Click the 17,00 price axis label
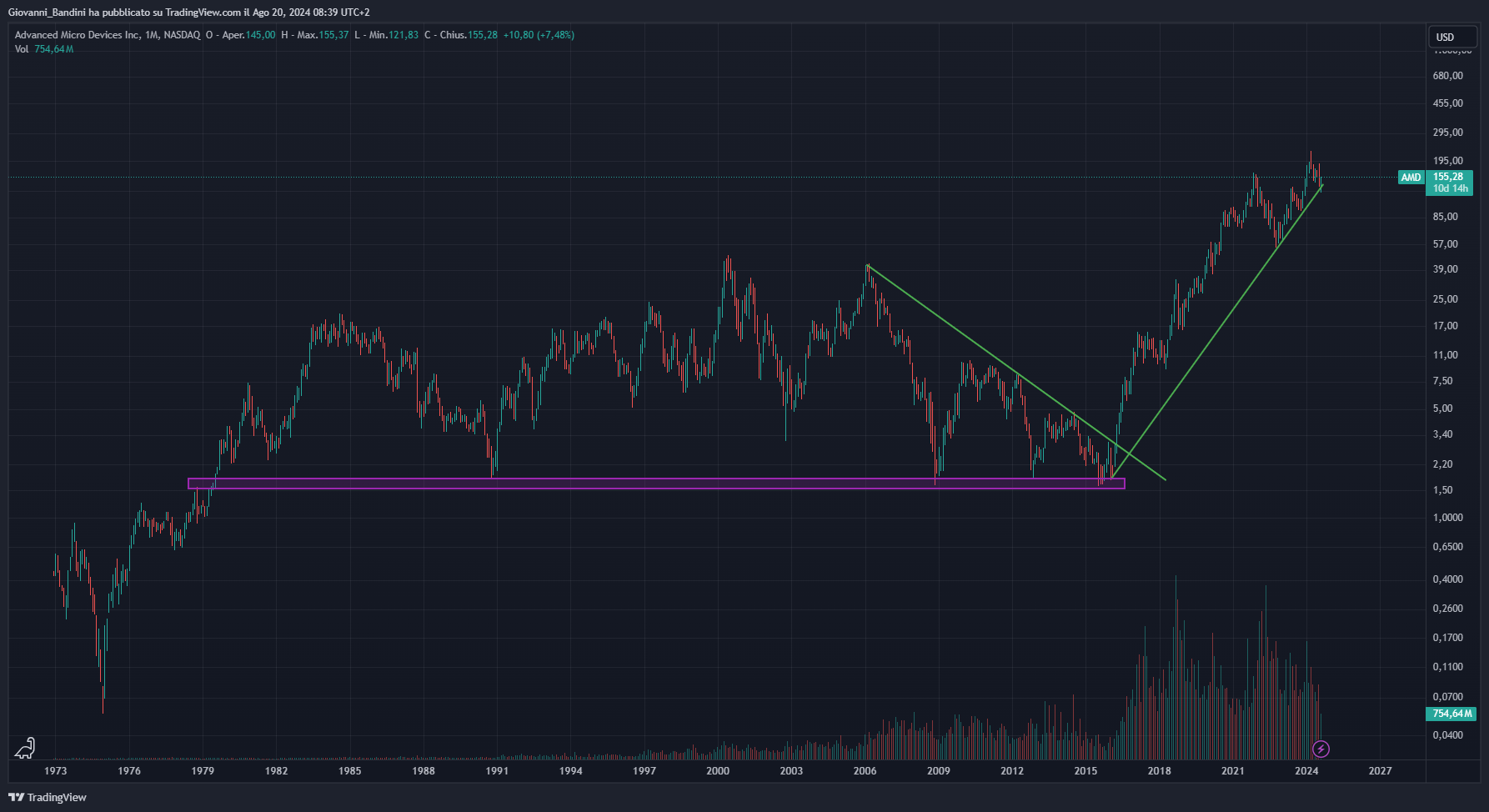1489x812 pixels. tap(1446, 326)
